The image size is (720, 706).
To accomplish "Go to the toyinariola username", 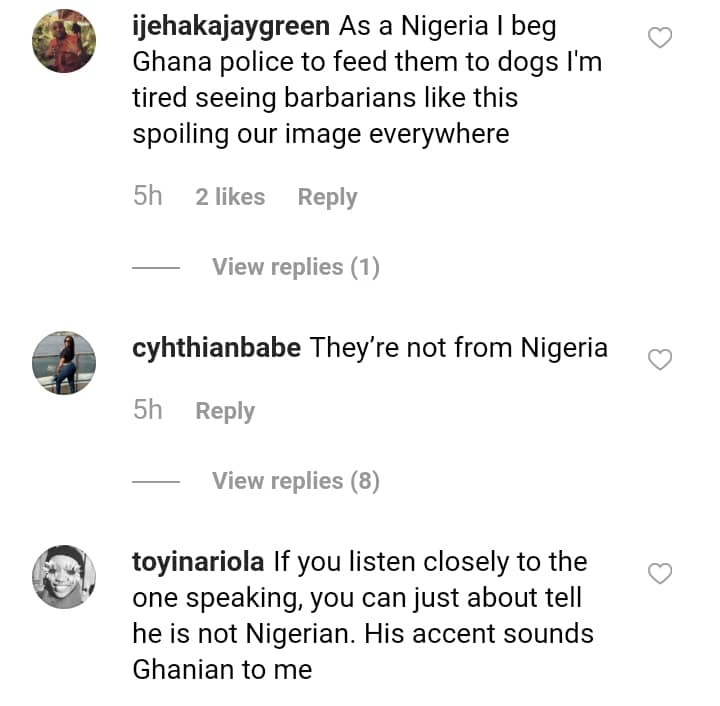I will tap(199, 562).
